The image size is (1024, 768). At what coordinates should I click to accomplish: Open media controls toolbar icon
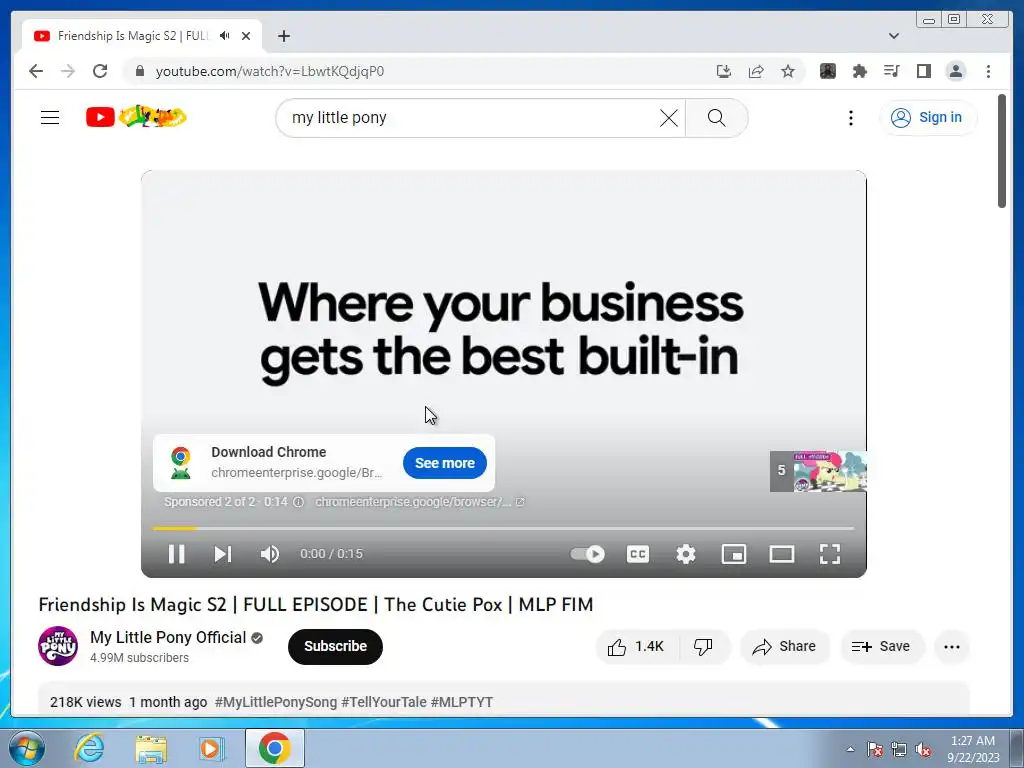coord(891,71)
